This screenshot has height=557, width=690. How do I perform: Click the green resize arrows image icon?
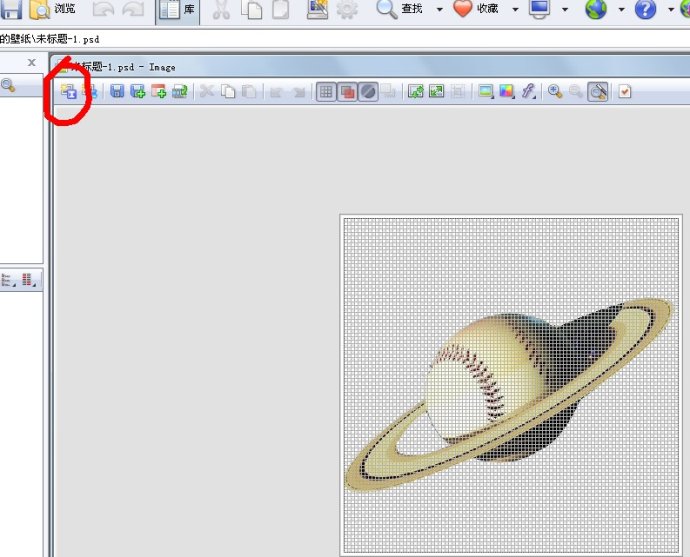click(437, 92)
